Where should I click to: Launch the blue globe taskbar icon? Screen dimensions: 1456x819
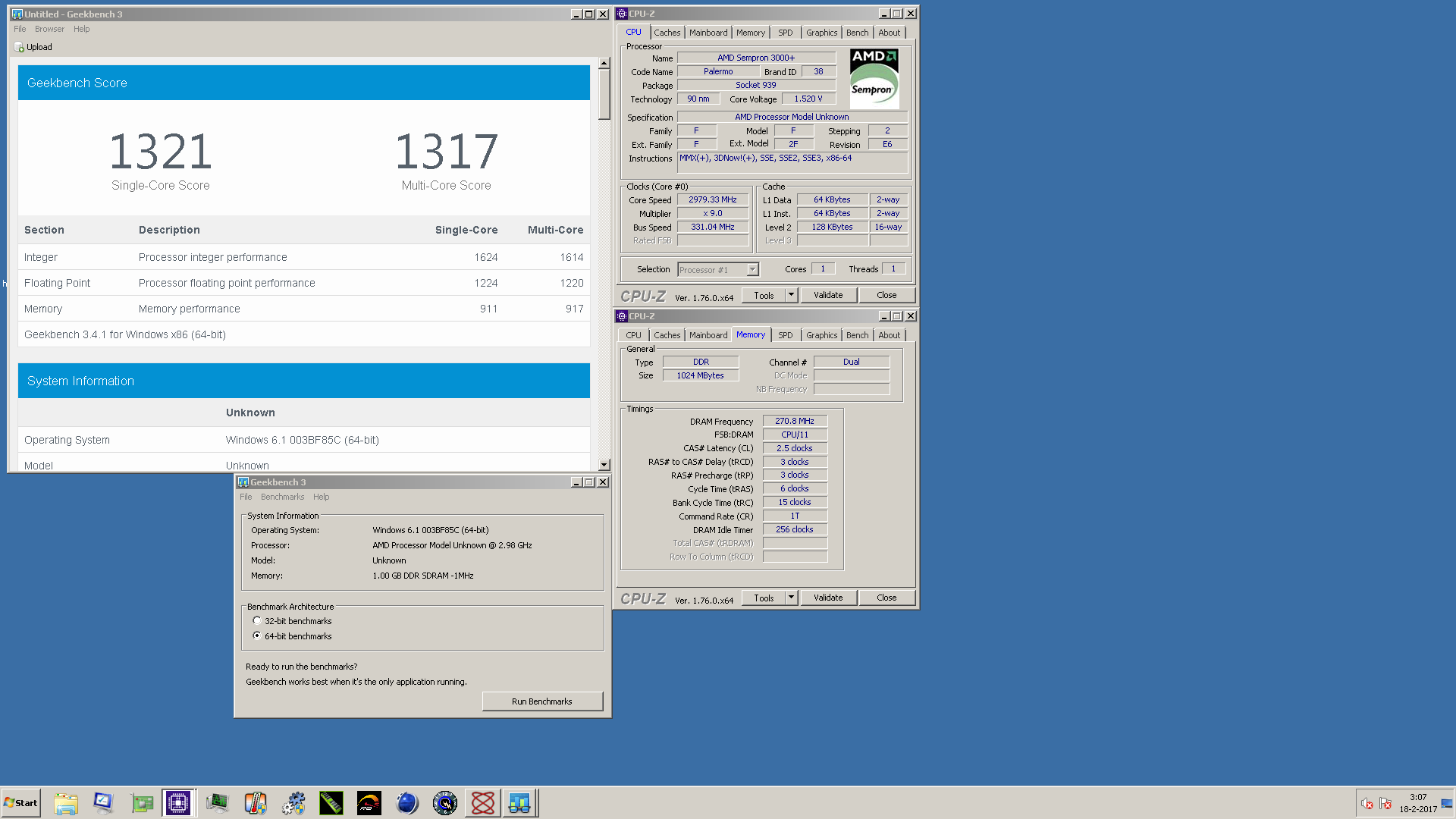click(x=407, y=803)
